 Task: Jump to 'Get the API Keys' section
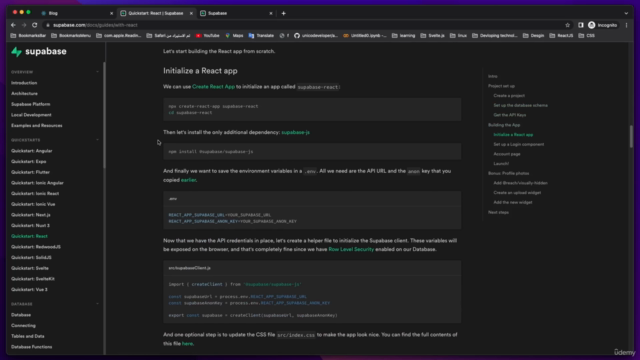(x=509, y=115)
